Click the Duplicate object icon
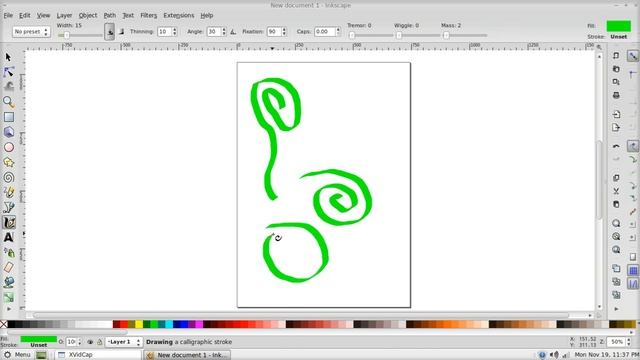The height and width of the screenshot is (360, 640). (616, 269)
